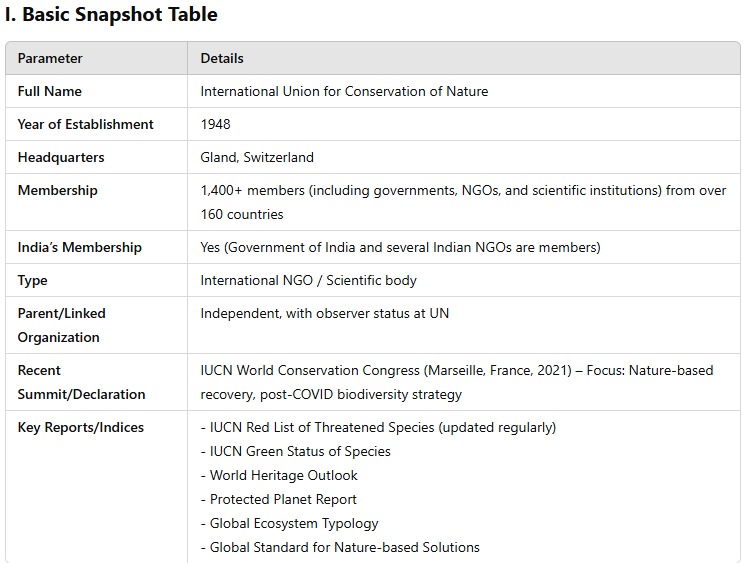Click 'International Union for Conservation of Nature' text
The width and height of the screenshot is (743, 563).
click(x=344, y=91)
